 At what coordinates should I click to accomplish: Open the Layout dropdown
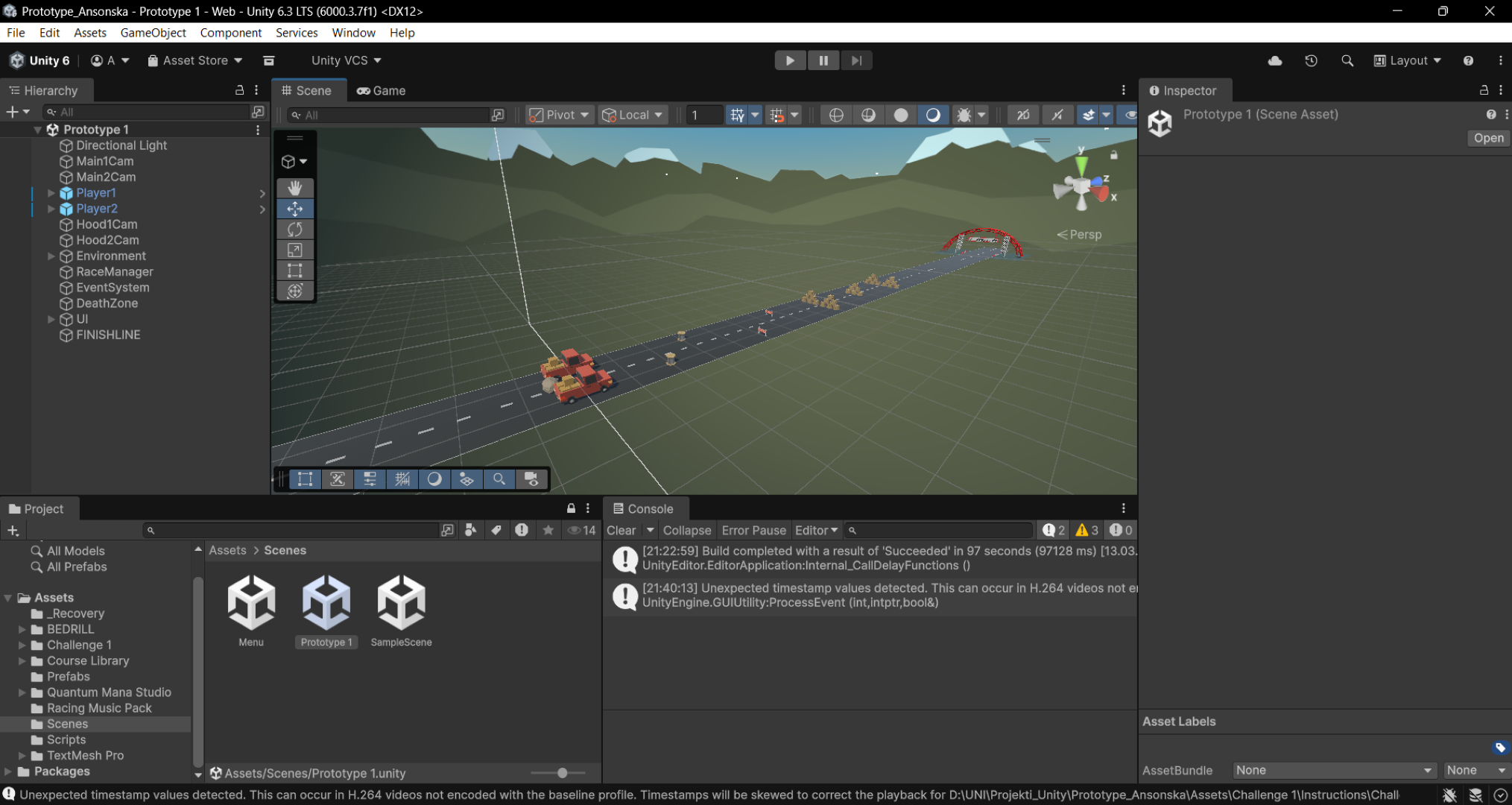coord(1408,60)
